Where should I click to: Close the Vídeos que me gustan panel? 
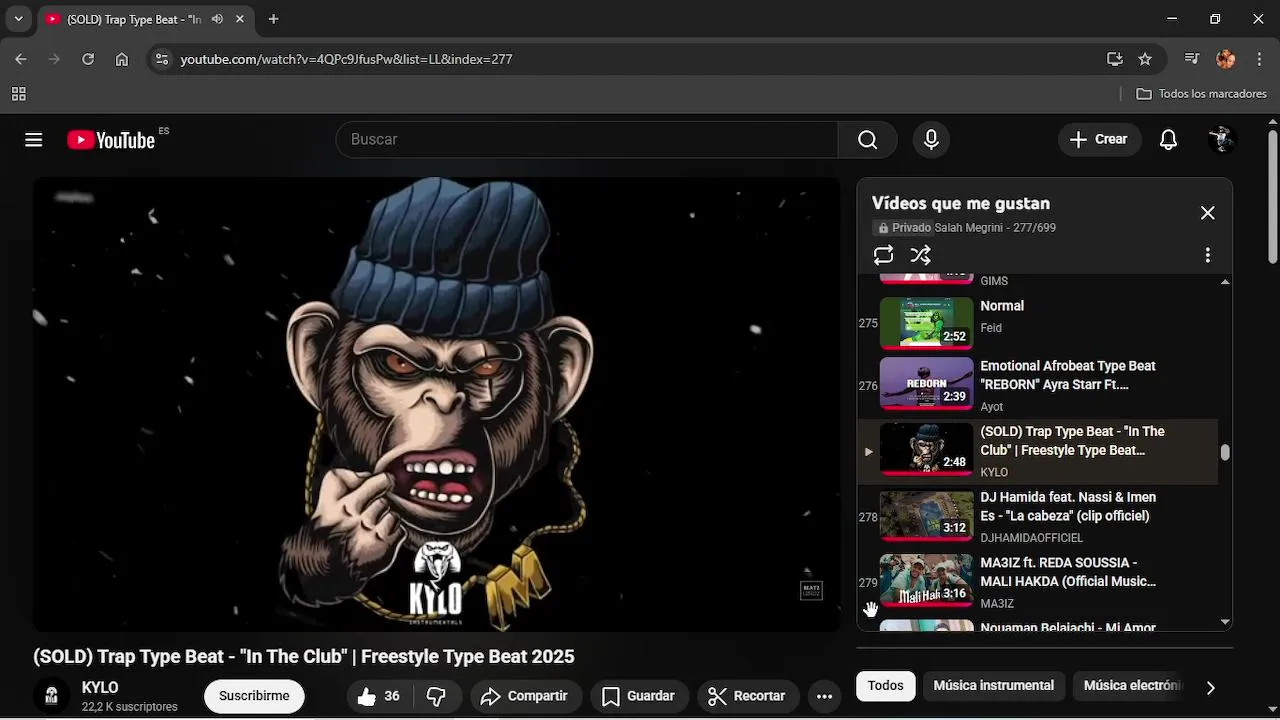[x=1207, y=213]
